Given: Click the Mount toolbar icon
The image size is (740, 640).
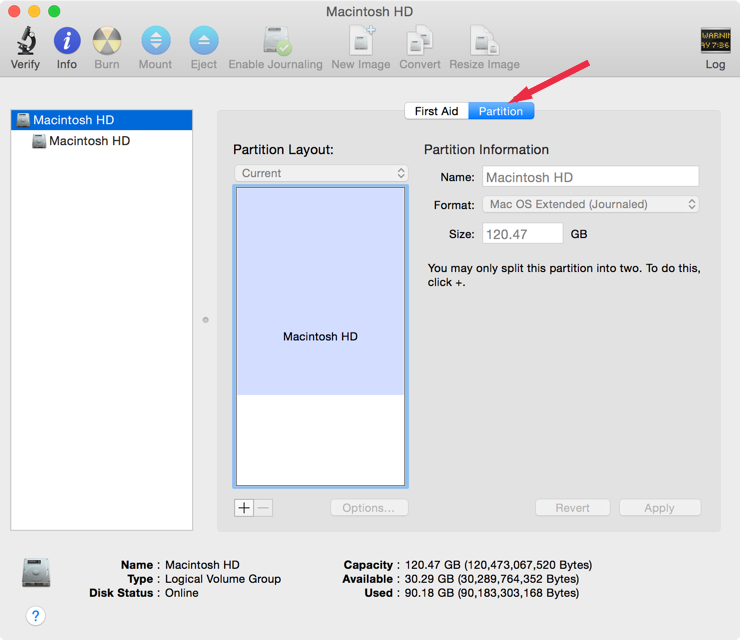Looking at the screenshot, I should point(156,41).
